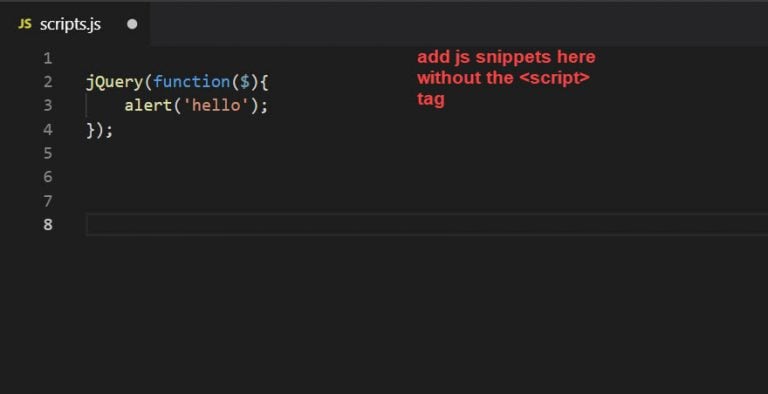The height and width of the screenshot is (394, 768).
Task: Click line number 2 in the gutter
Action: pyautogui.click(x=48, y=82)
